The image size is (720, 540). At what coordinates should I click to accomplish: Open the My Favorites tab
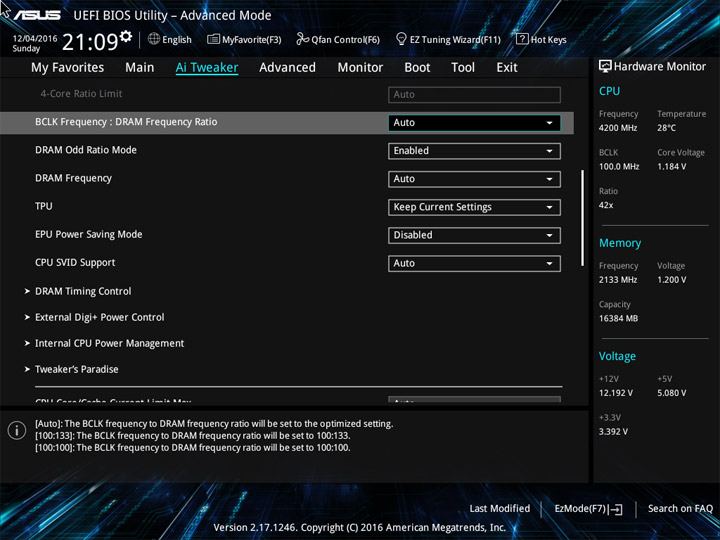68,68
